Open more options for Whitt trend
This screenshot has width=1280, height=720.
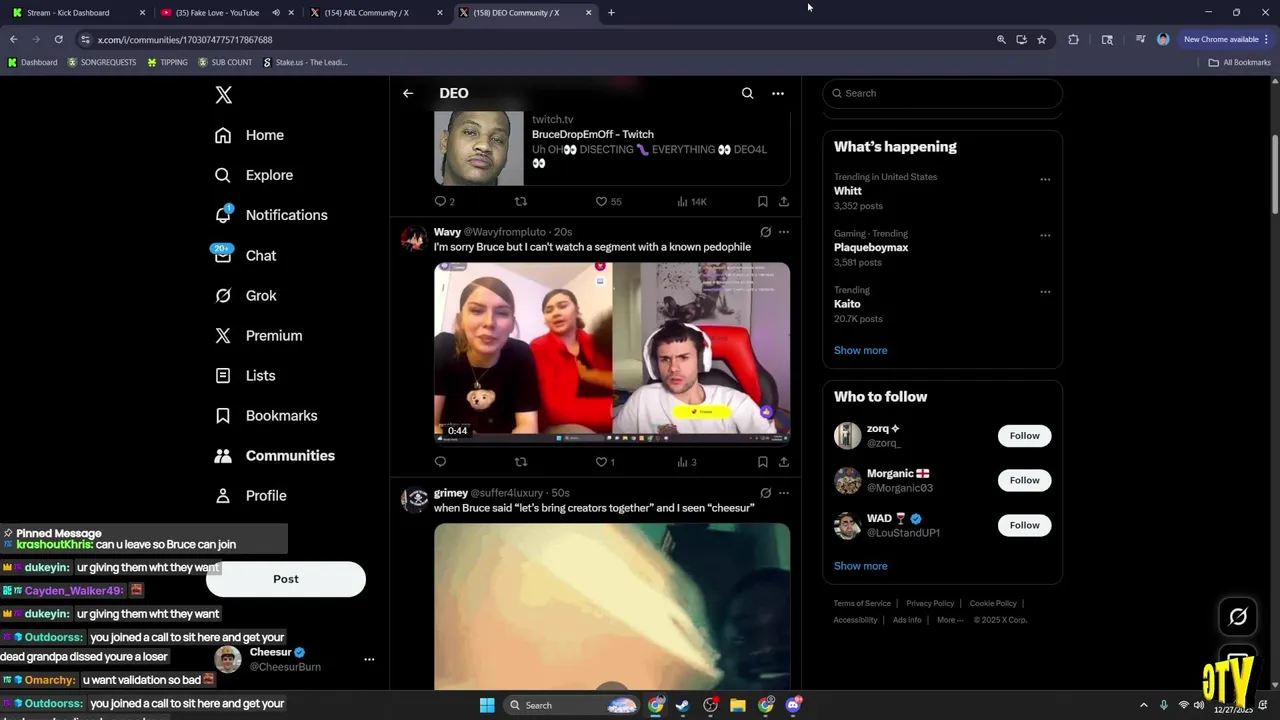1045,180
